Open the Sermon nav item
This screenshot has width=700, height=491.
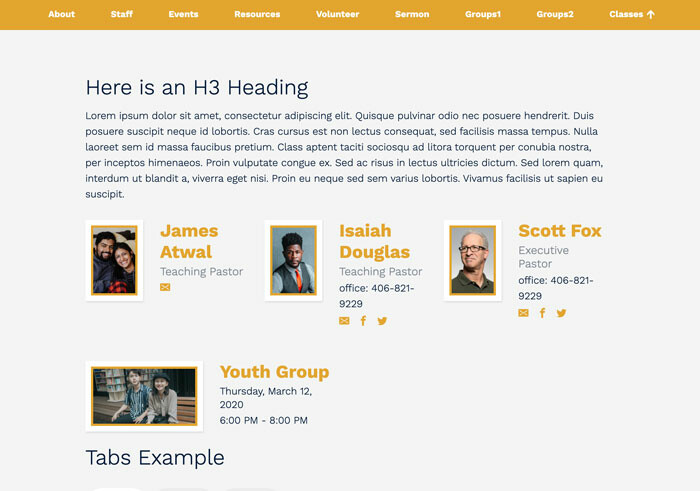tap(412, 15)
